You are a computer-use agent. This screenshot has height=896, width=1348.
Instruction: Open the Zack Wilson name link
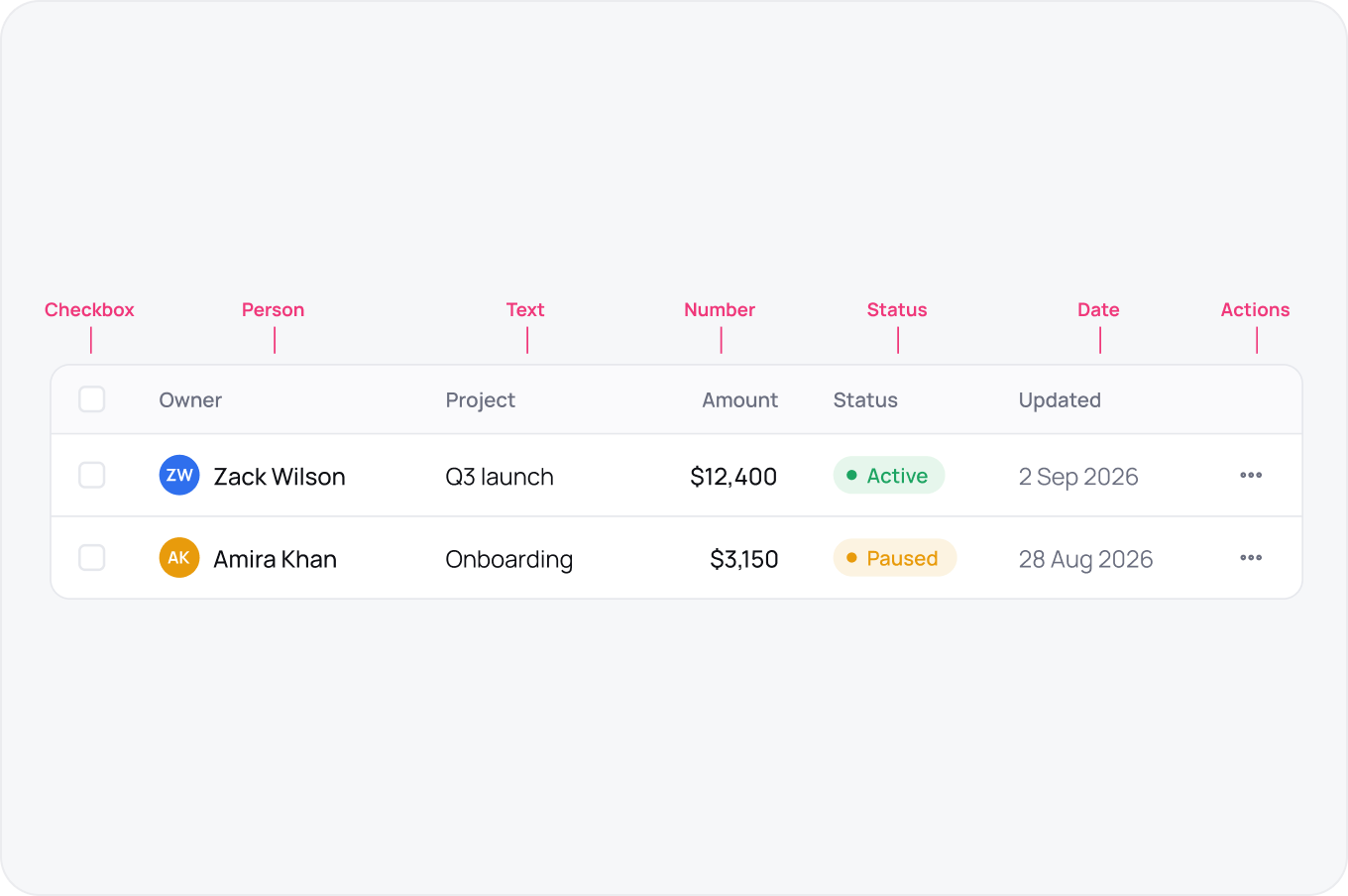(x=280, y=477)
